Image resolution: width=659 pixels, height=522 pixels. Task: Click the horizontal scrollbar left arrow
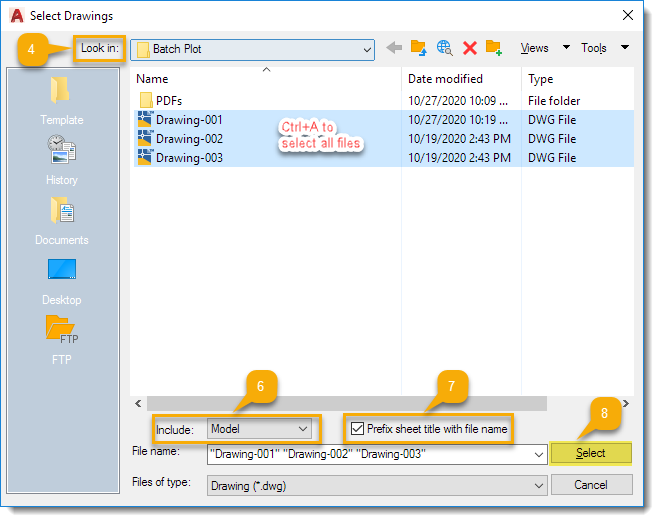(138, 403)
